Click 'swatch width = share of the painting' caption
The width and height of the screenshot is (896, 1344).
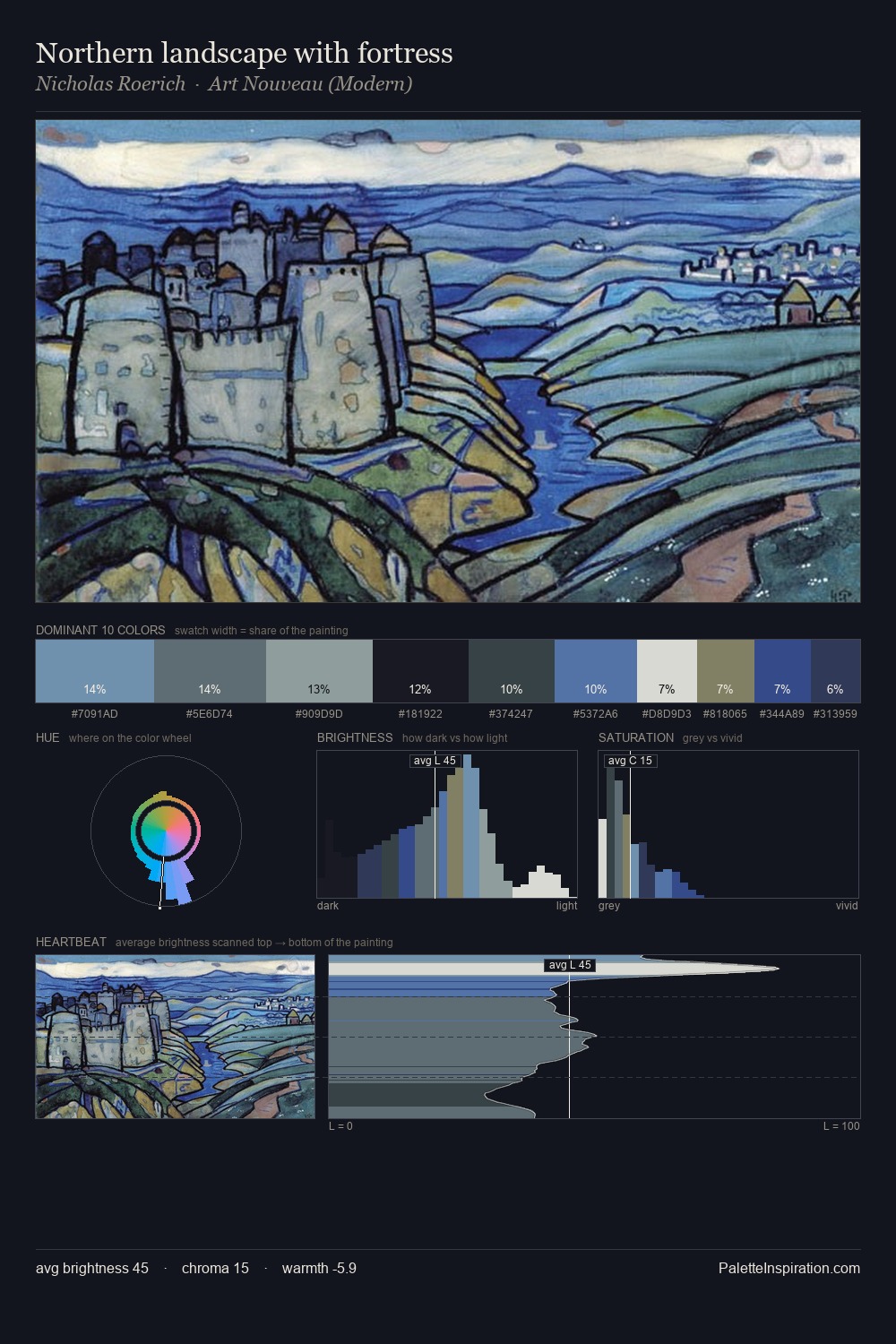click(262, 630)
